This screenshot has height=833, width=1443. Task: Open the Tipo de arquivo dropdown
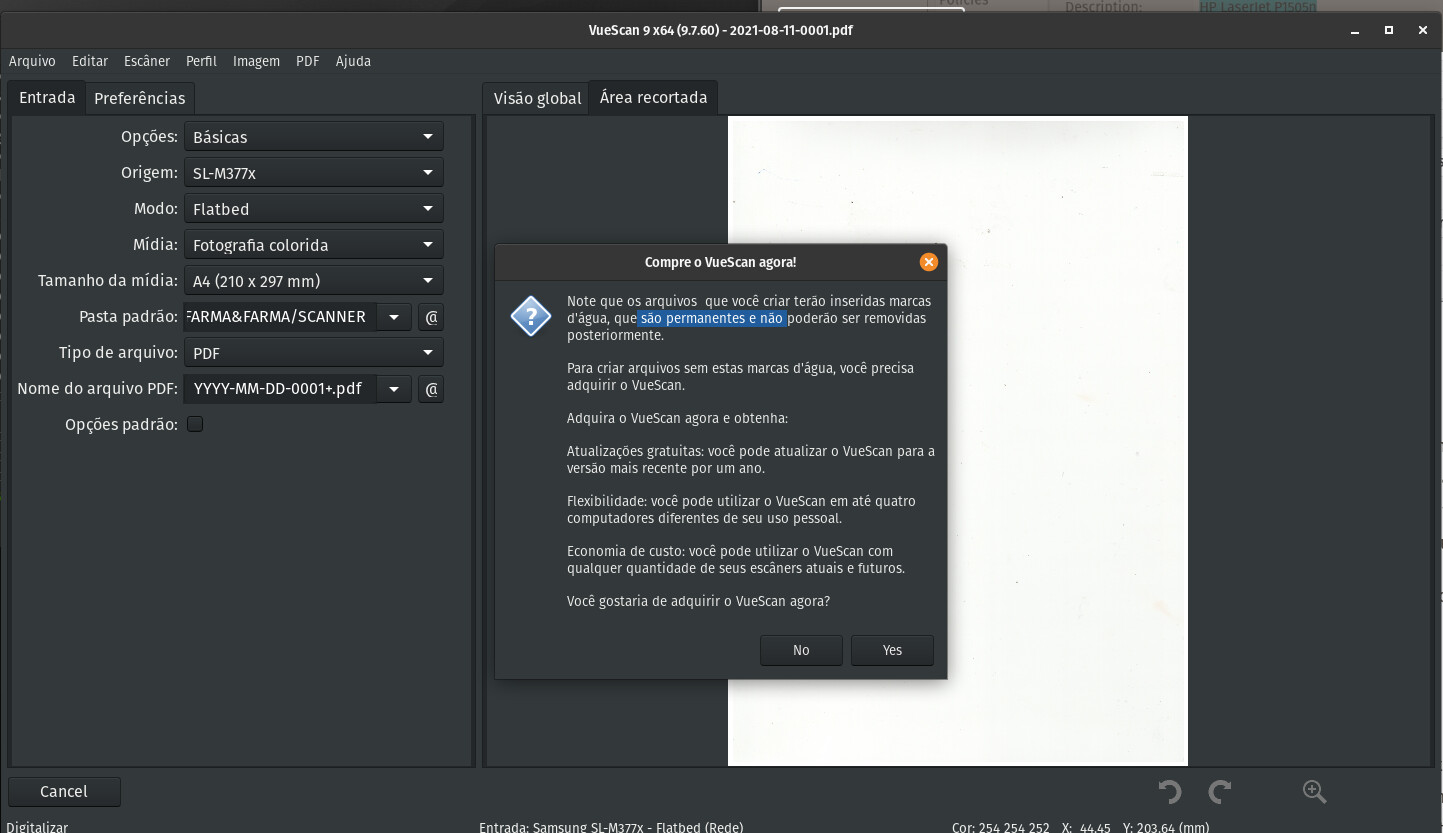[314, 353]
